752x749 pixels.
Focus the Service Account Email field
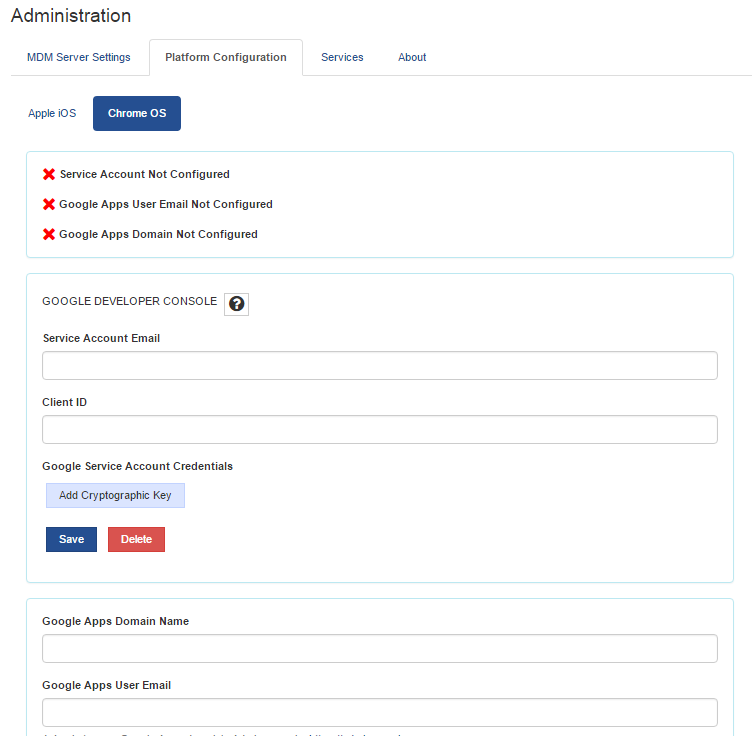(380, 366)
